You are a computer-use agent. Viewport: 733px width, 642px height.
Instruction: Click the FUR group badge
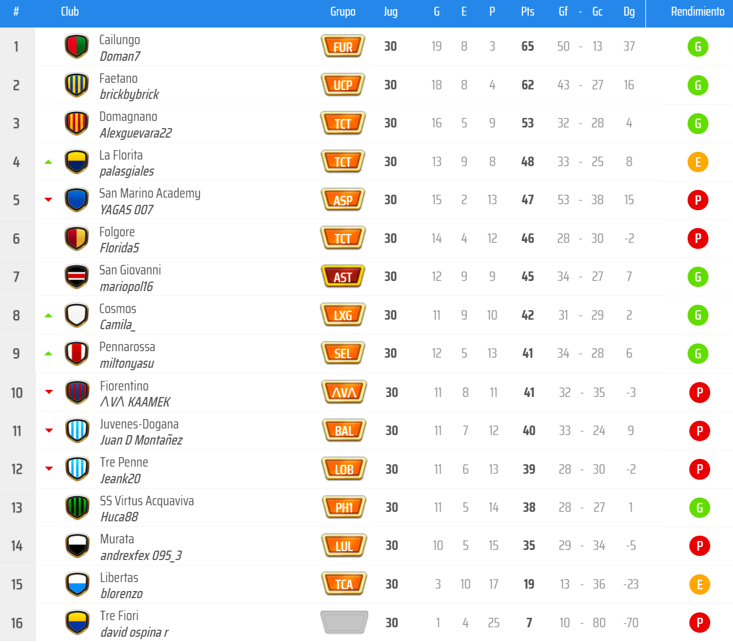[x=343, y=47]
